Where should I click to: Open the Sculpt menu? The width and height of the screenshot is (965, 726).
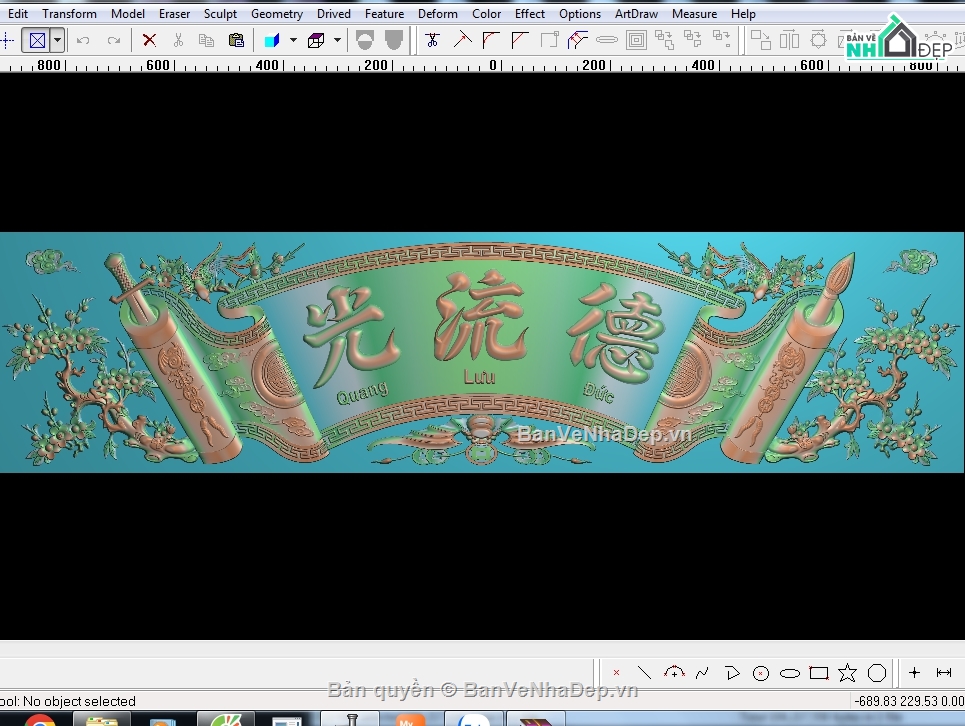coord(220,14)
